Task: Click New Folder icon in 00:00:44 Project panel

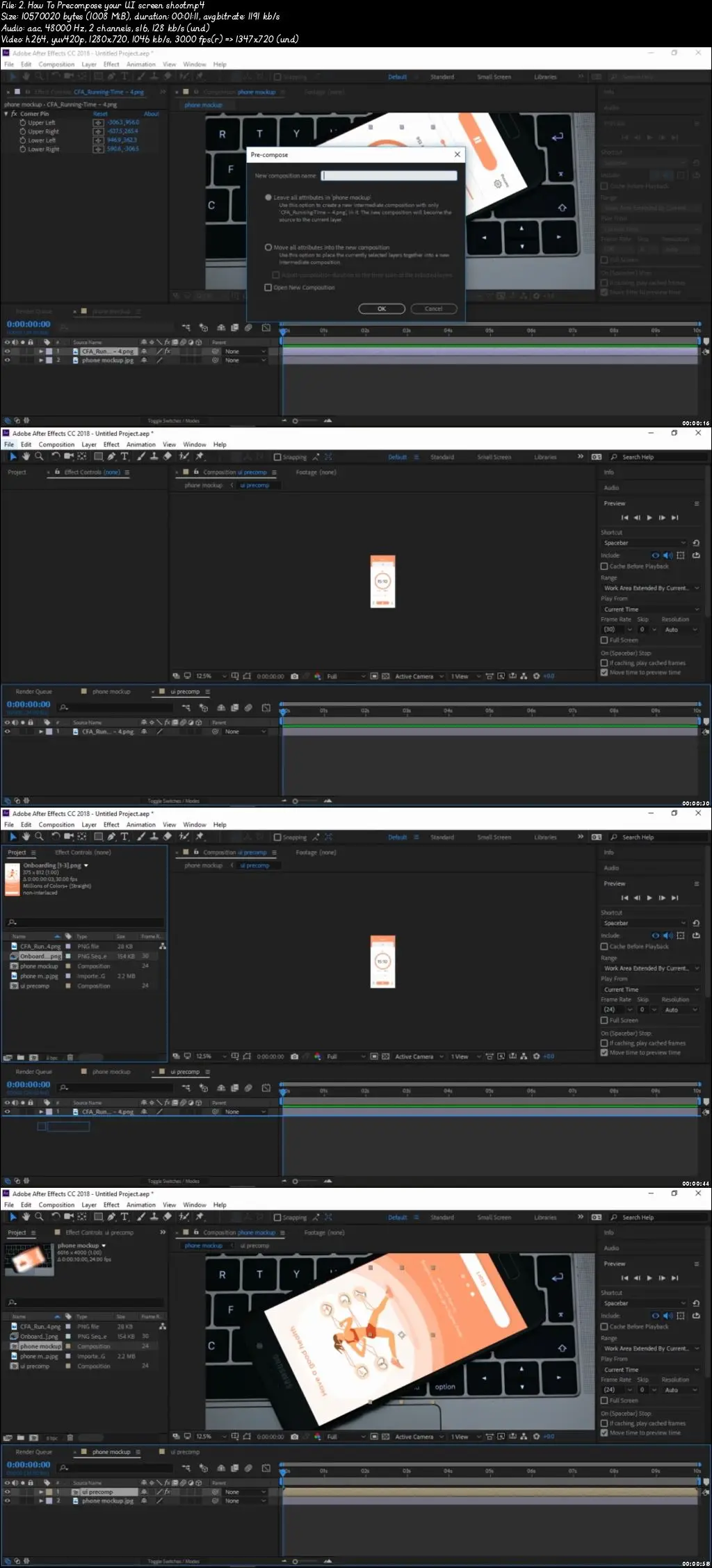Action: pos(21,1057)
